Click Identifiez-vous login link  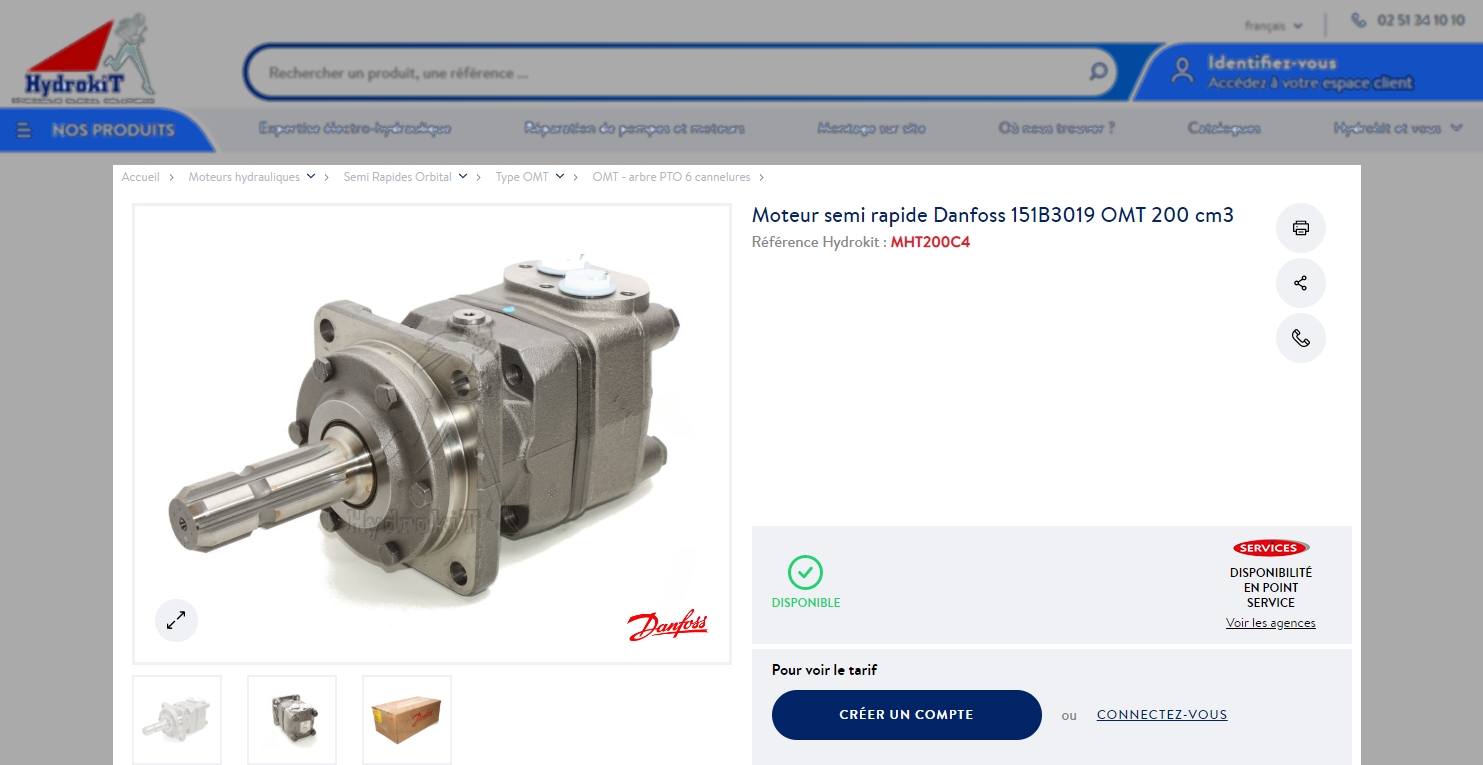(1271, 63)
